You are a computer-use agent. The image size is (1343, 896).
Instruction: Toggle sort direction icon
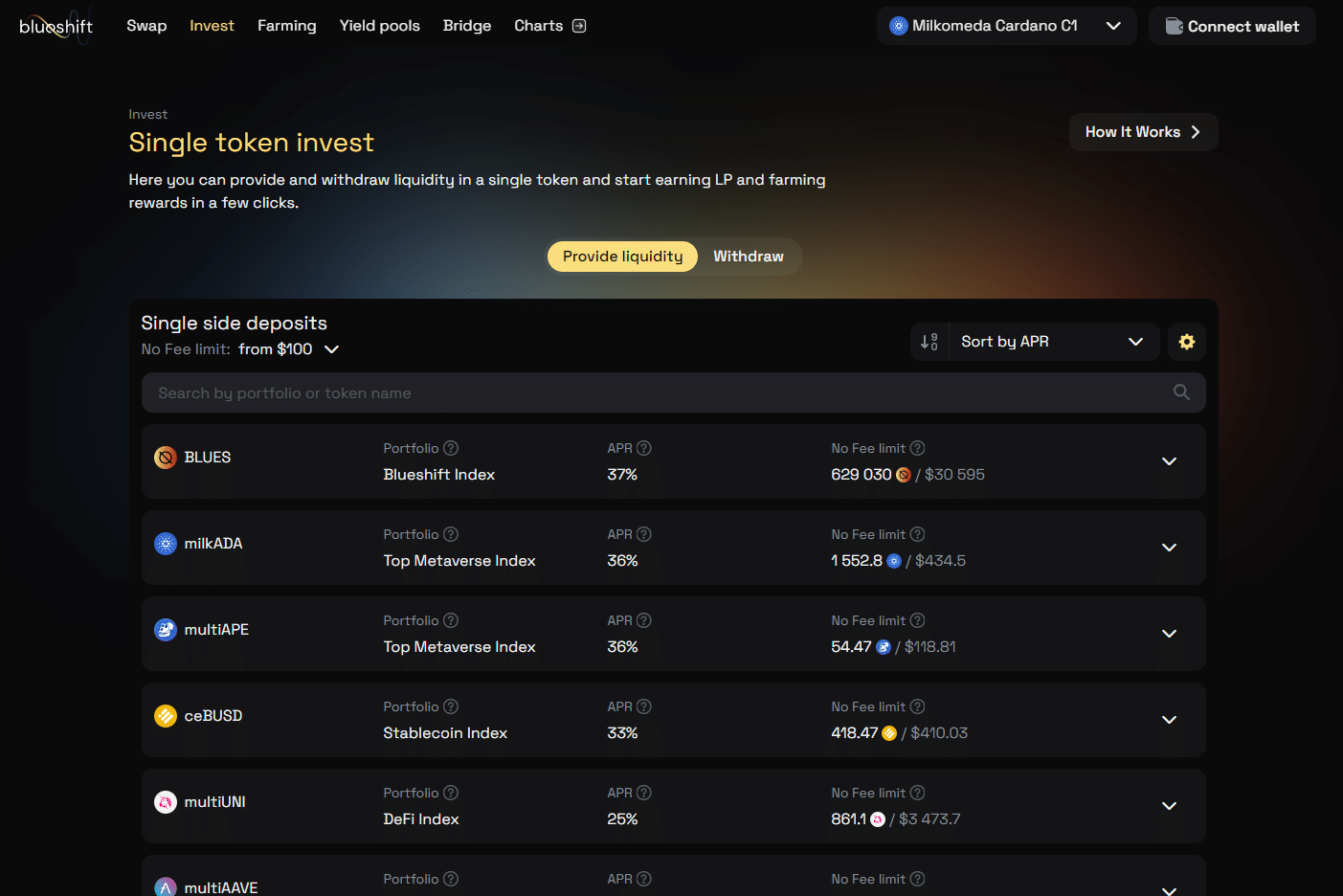click(929, 342)
